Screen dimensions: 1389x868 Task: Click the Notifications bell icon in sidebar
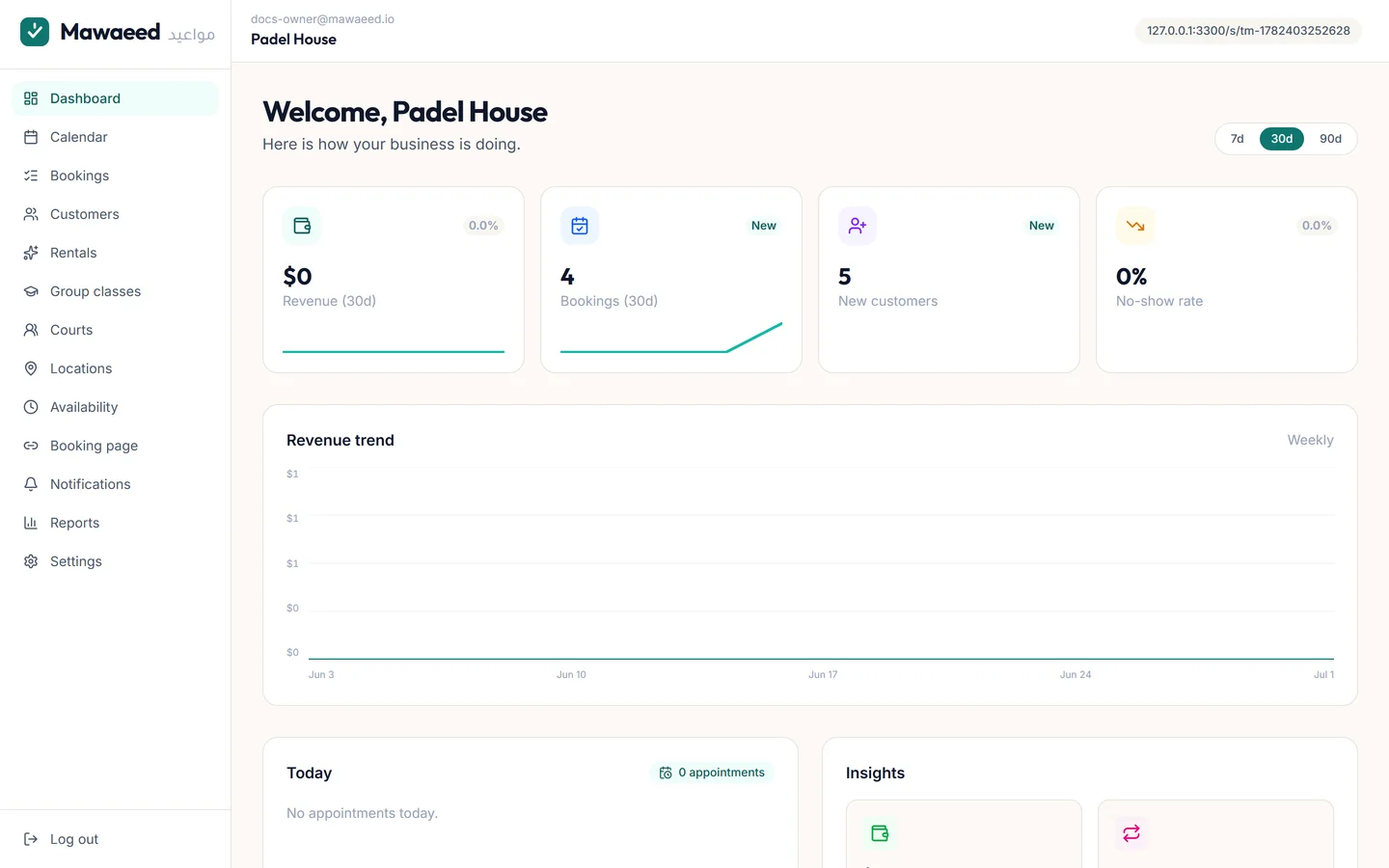(x=31, y=484)
